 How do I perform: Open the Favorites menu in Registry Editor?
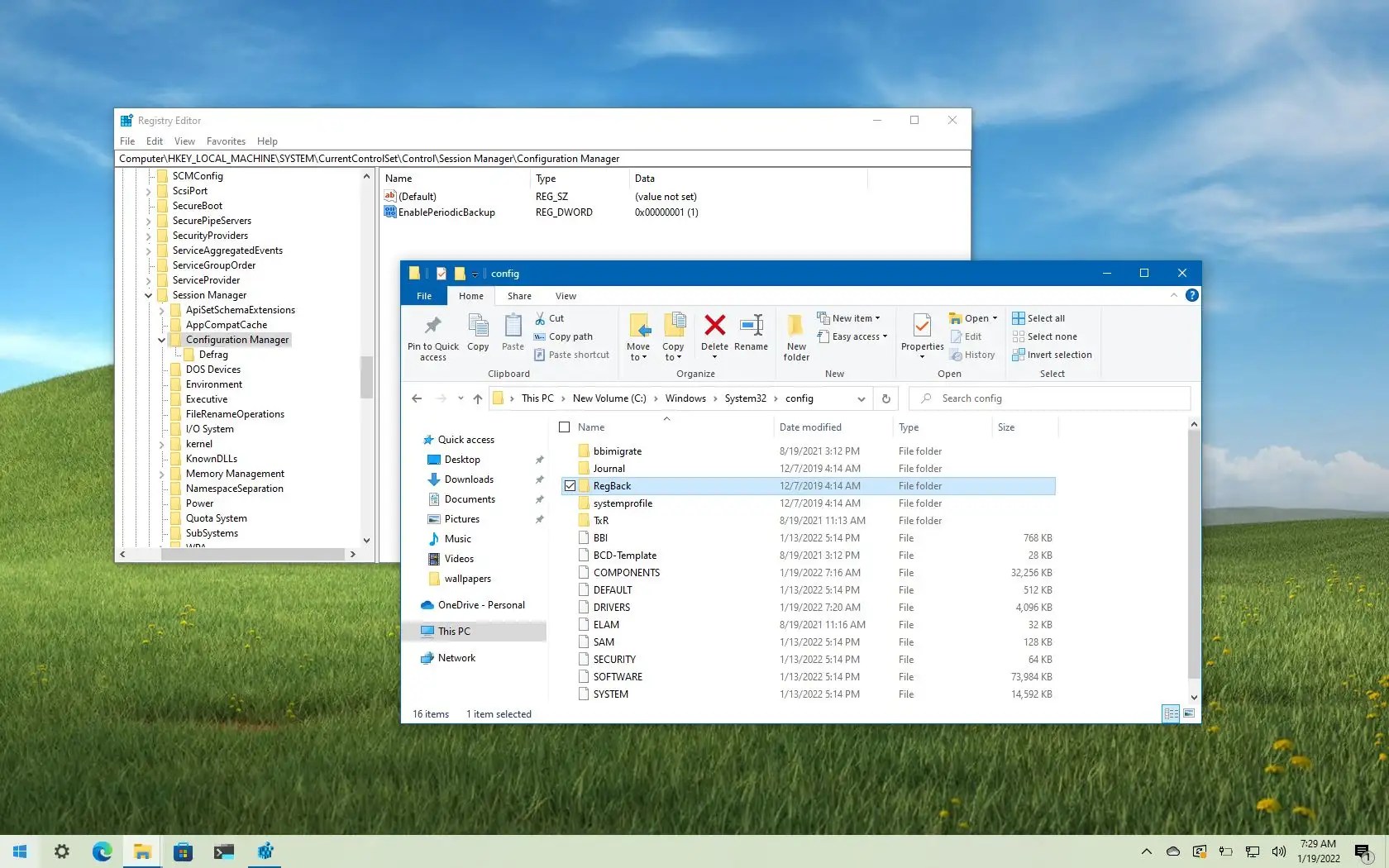coord(226,141)
